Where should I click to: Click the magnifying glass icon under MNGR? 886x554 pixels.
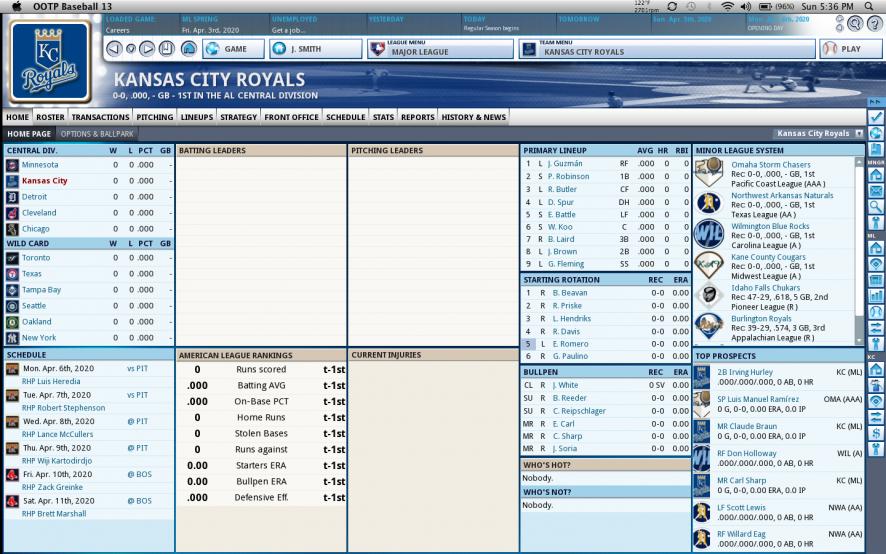[x=876, y=207]
